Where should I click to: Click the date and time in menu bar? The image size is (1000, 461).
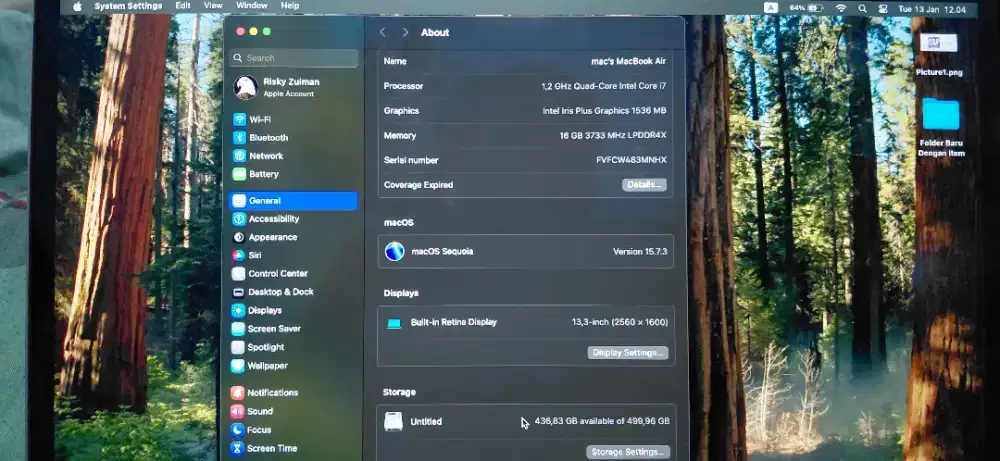click(932, 10)
